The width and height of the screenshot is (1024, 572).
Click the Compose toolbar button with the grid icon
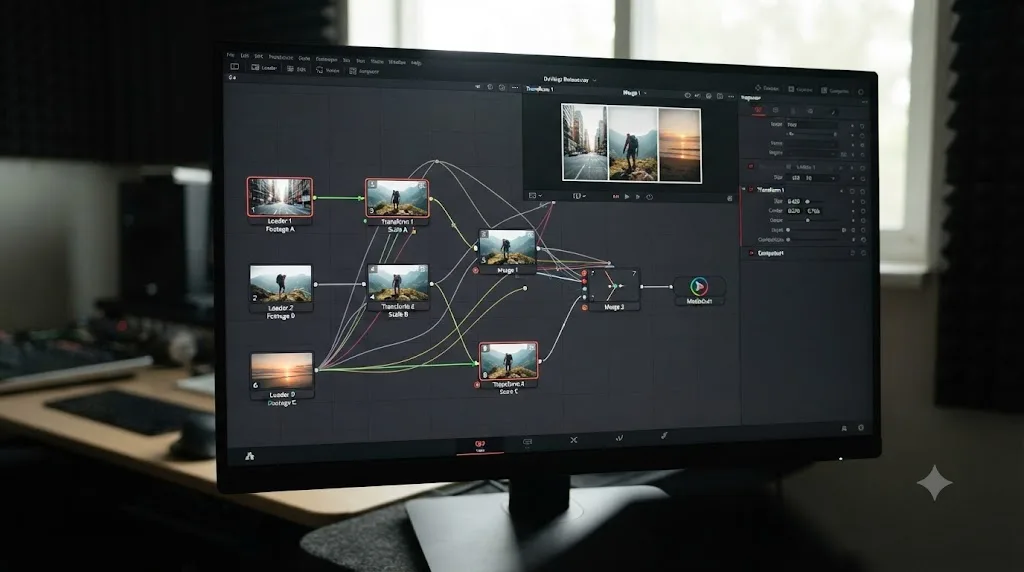coord(364,71)
